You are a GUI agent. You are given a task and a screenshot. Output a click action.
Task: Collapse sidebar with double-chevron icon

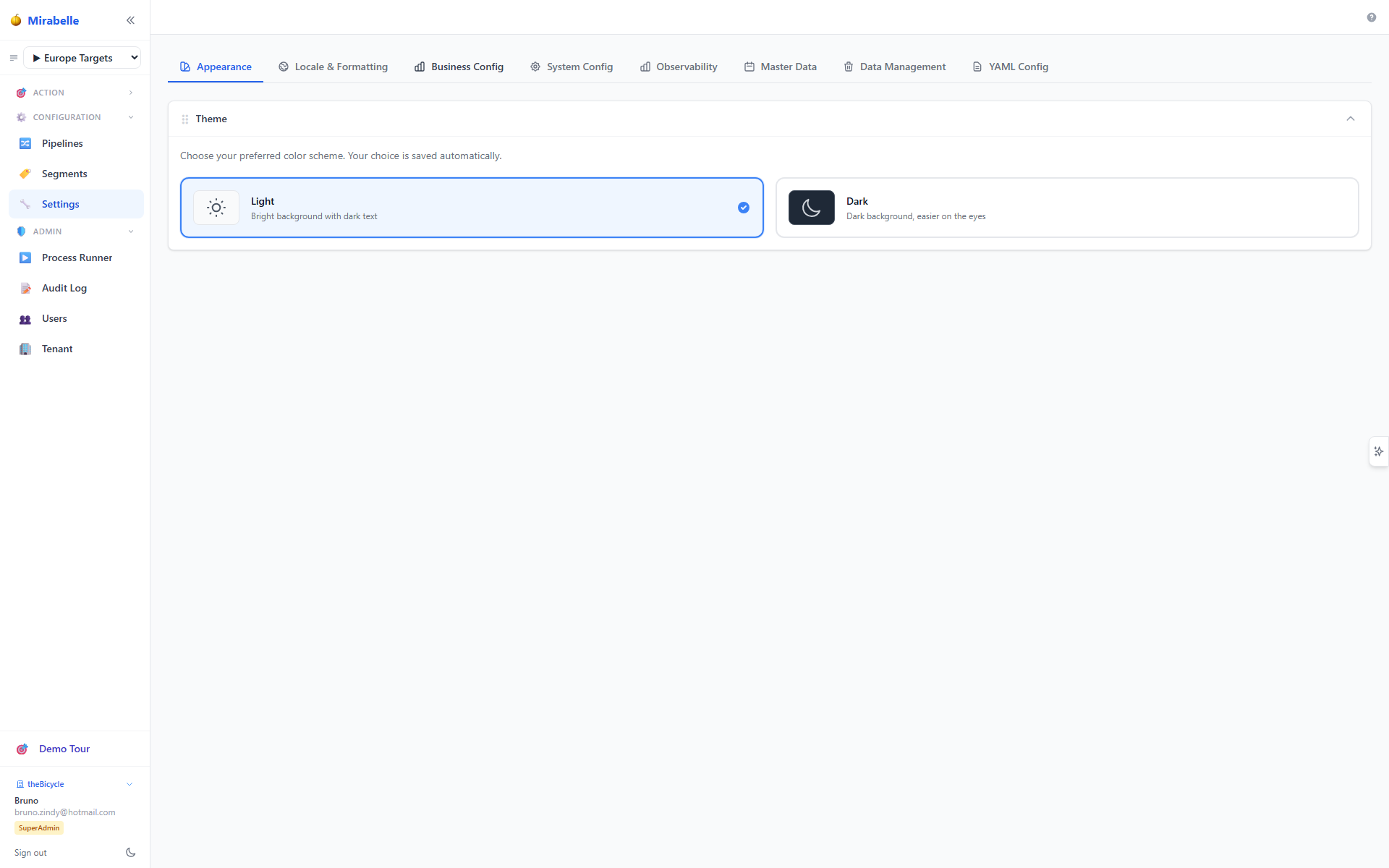tap(130, 20)
